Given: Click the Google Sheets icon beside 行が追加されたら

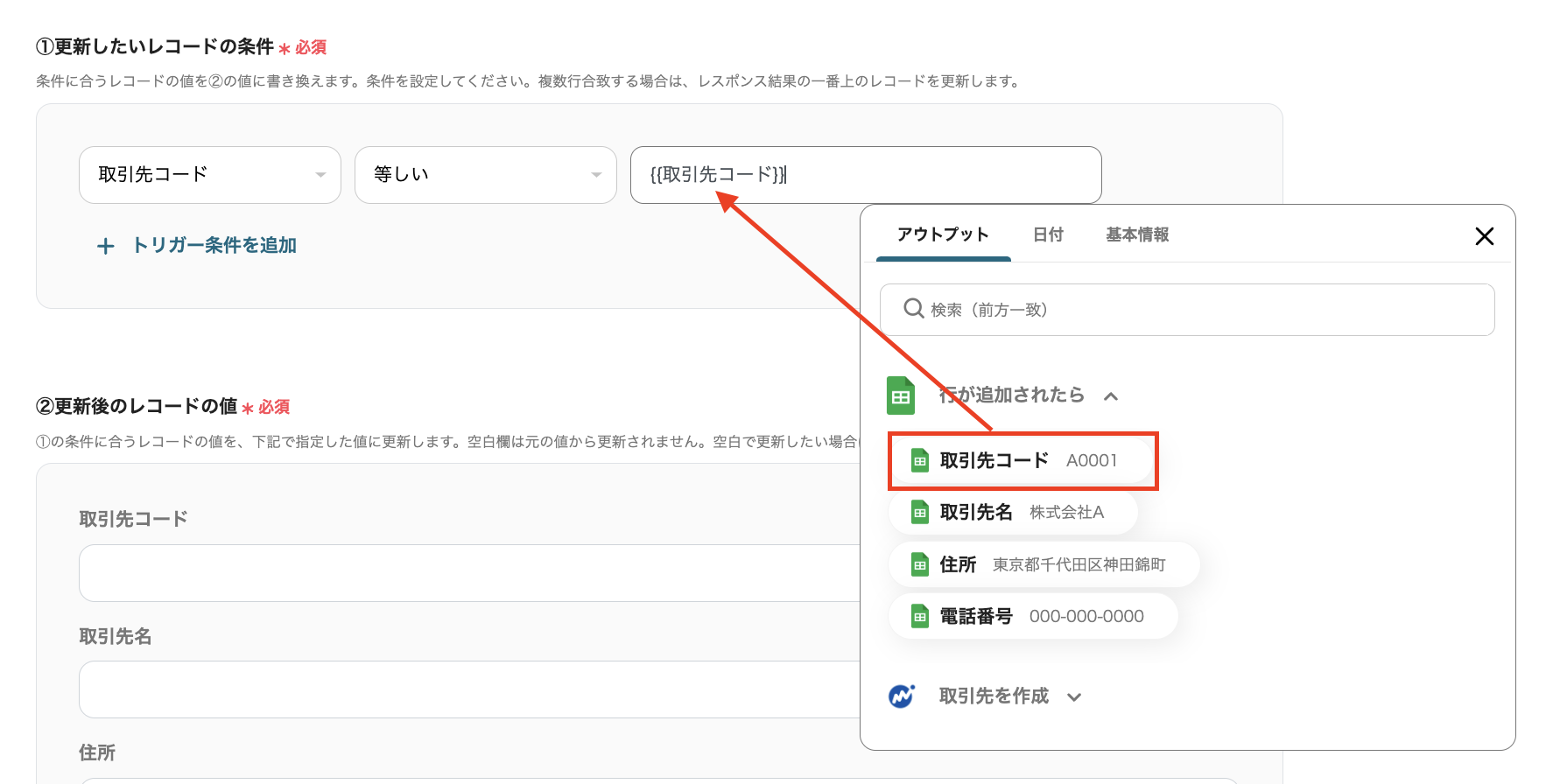Looking at the screenshot, I should pos(901,395).
